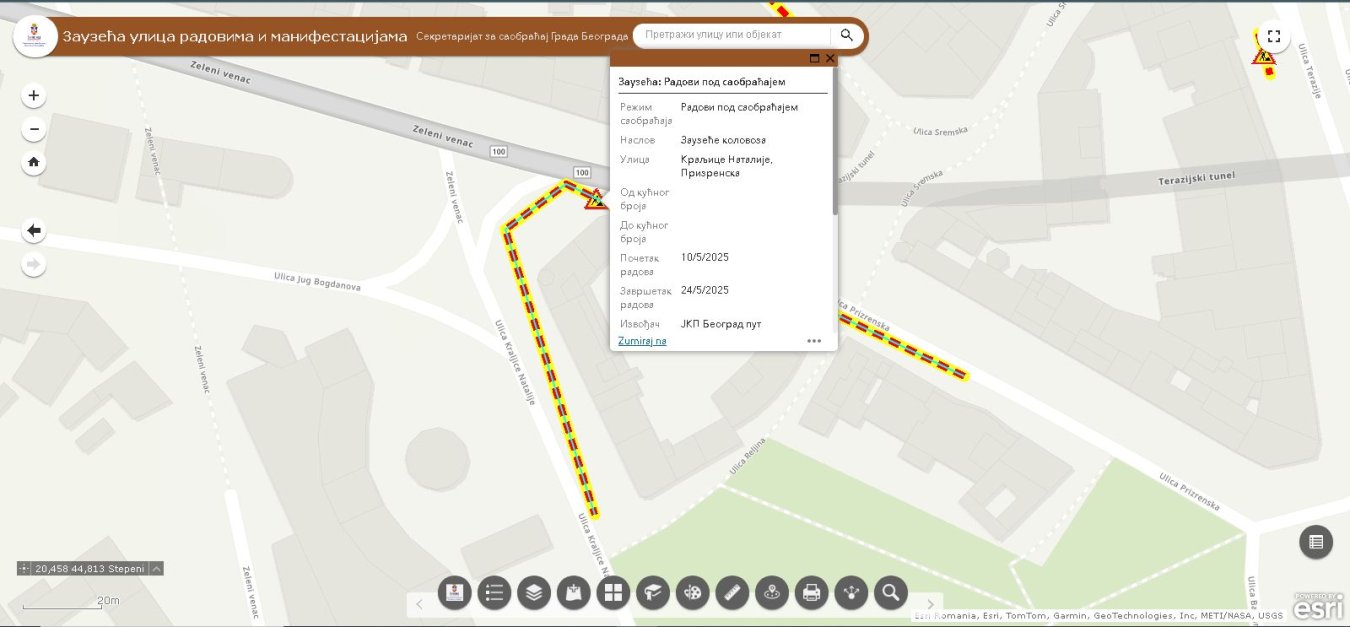Click the coordinate locate crosshair icon
This screenshot has width=1350, height=627.
coord(25,569)
